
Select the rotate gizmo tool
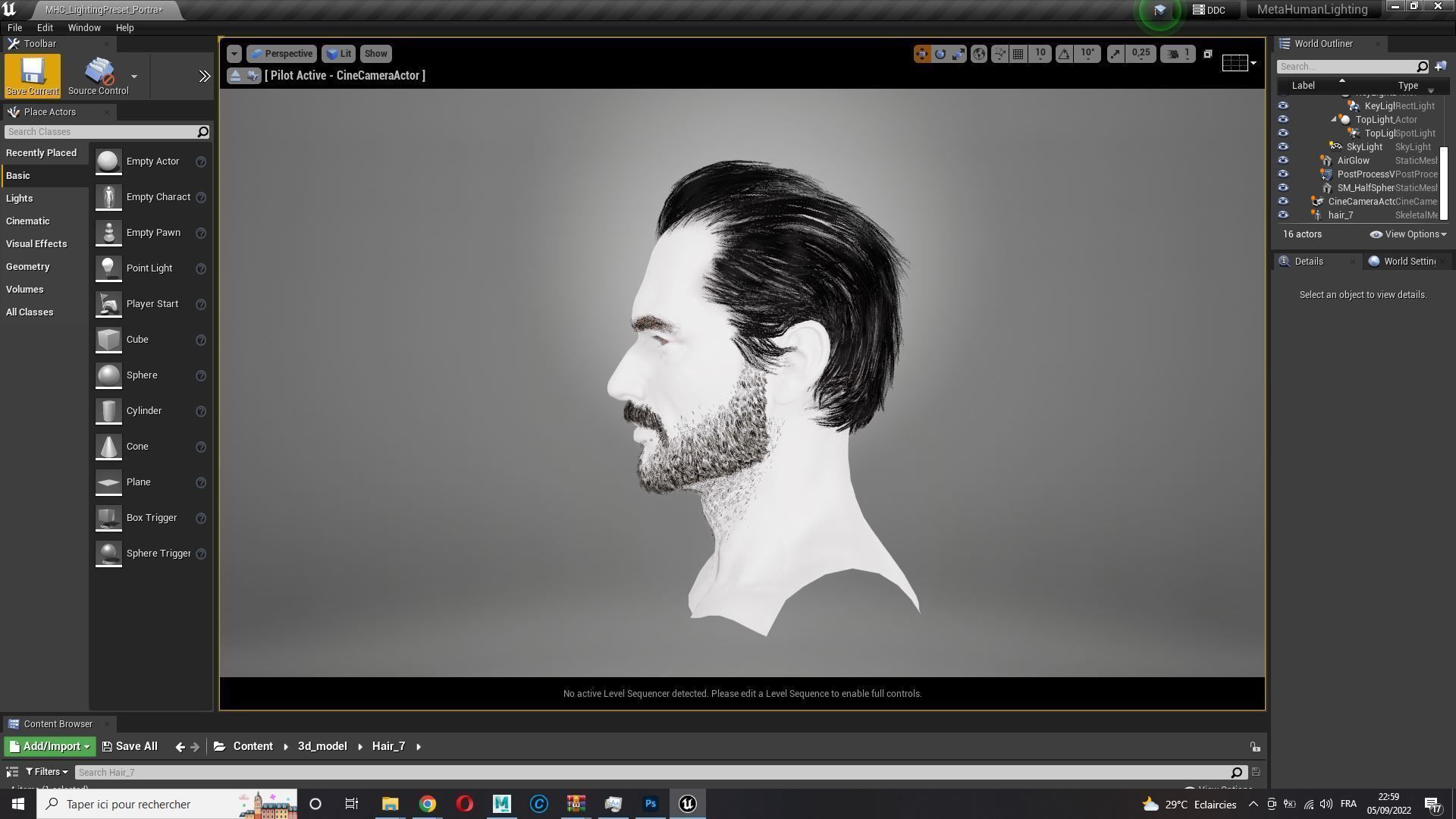tap(940, 54)
